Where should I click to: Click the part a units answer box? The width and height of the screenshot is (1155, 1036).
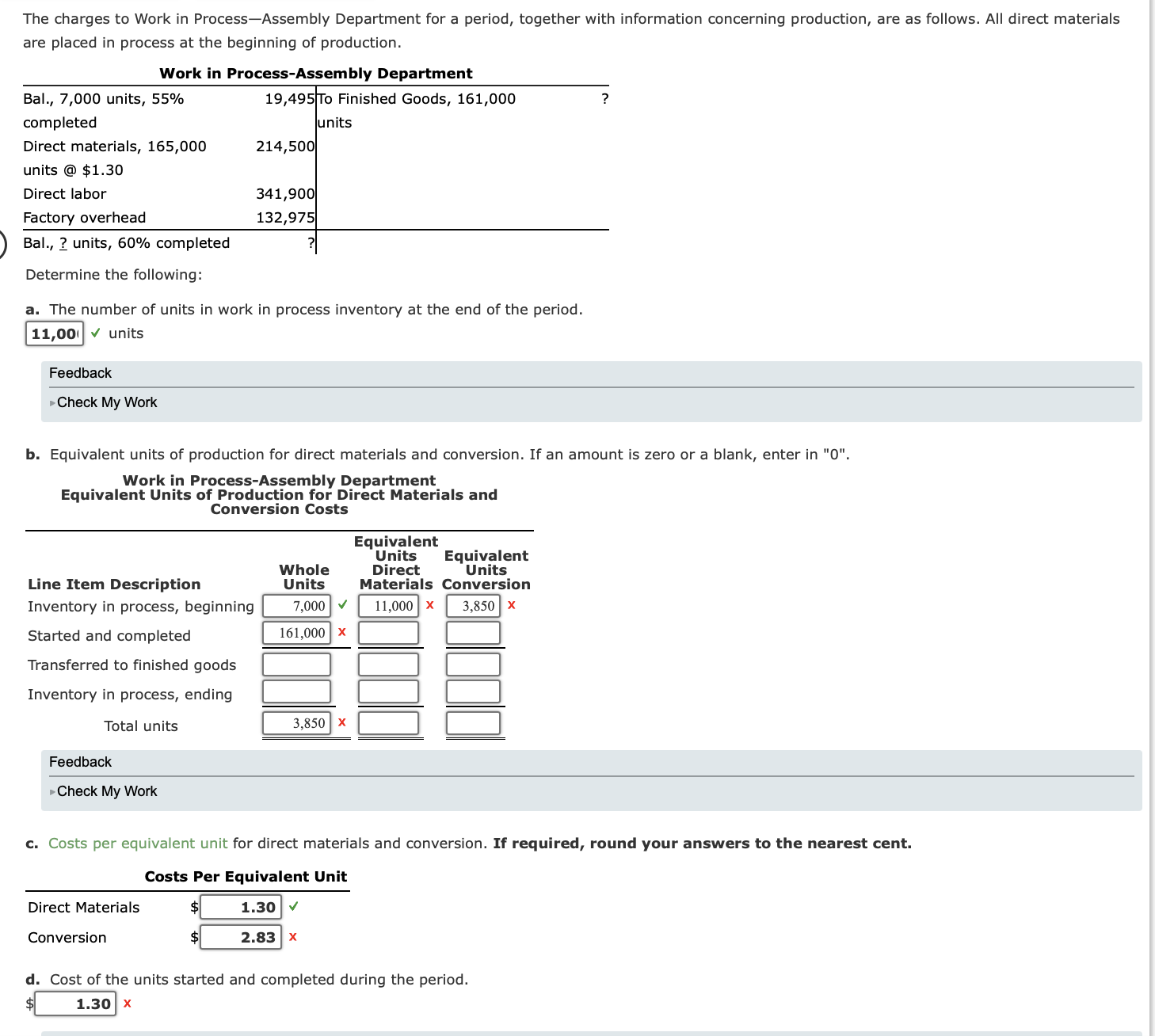coord(53,333)
